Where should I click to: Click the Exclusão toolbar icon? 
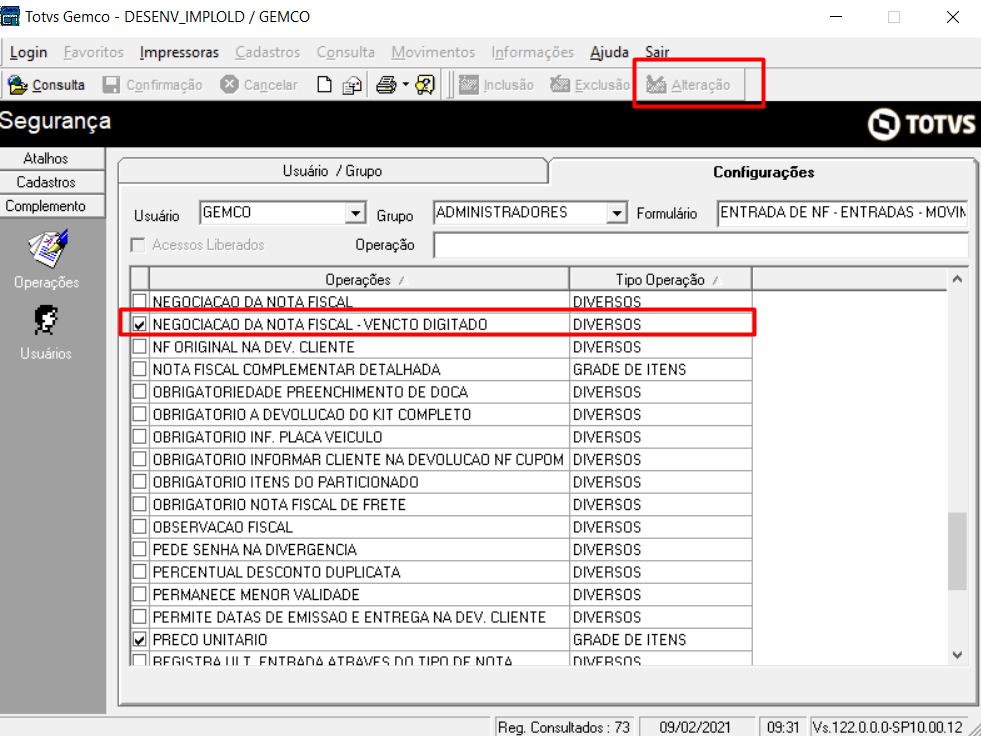[560, 84]
